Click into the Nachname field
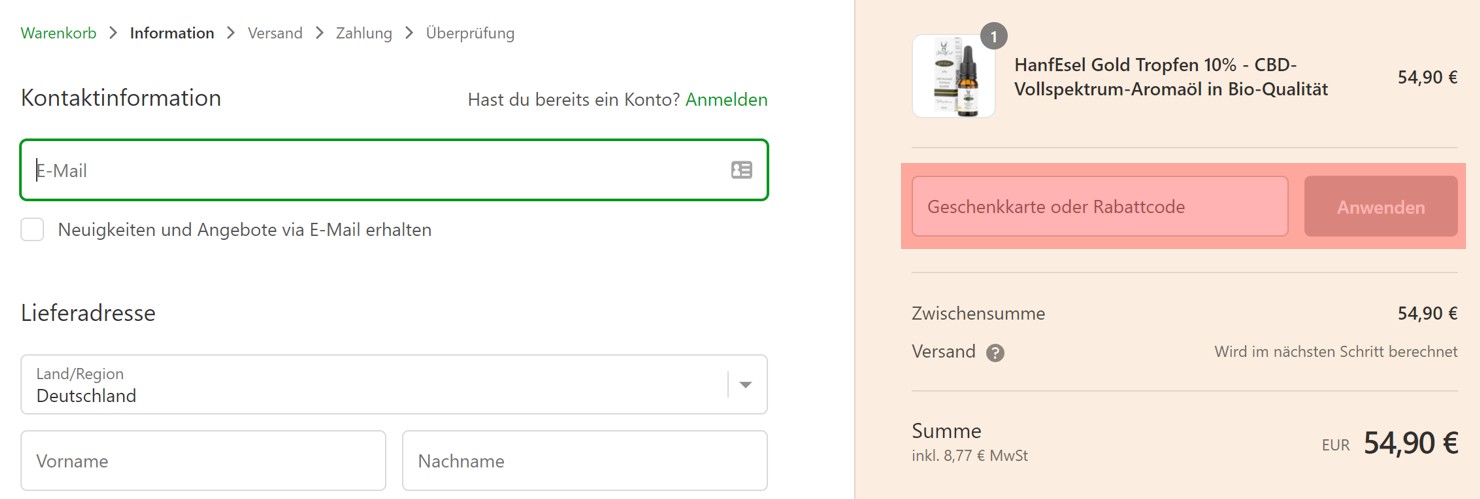Screen dimensions: 1480x499 (585, 461)
